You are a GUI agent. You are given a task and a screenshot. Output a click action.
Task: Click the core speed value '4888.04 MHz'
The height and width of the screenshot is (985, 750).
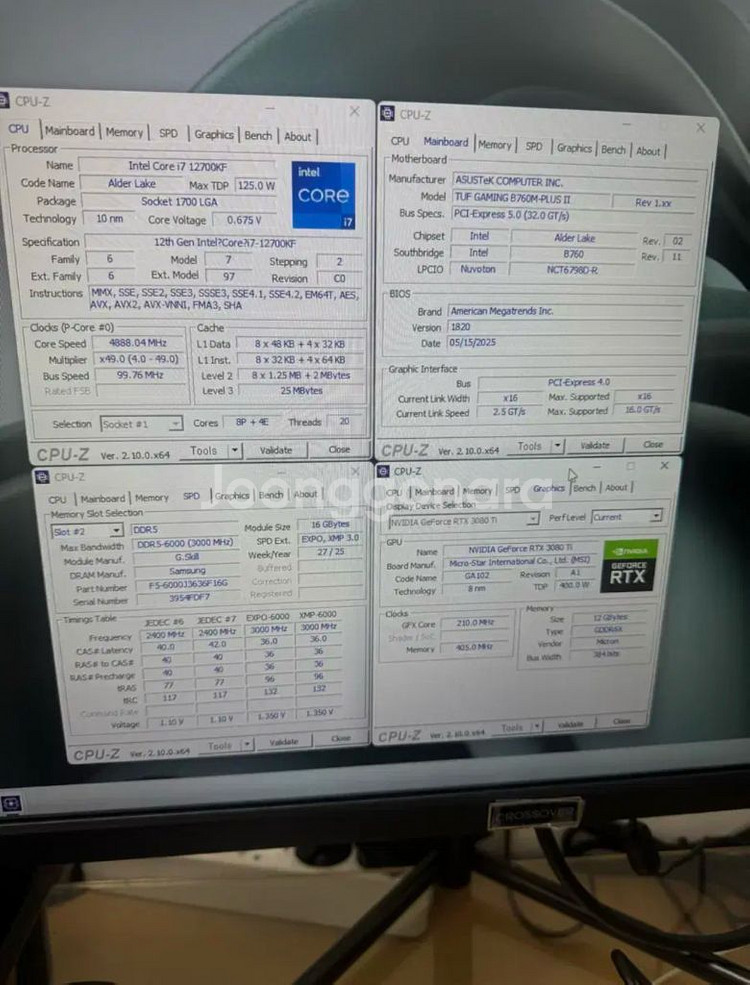point(138,343)
